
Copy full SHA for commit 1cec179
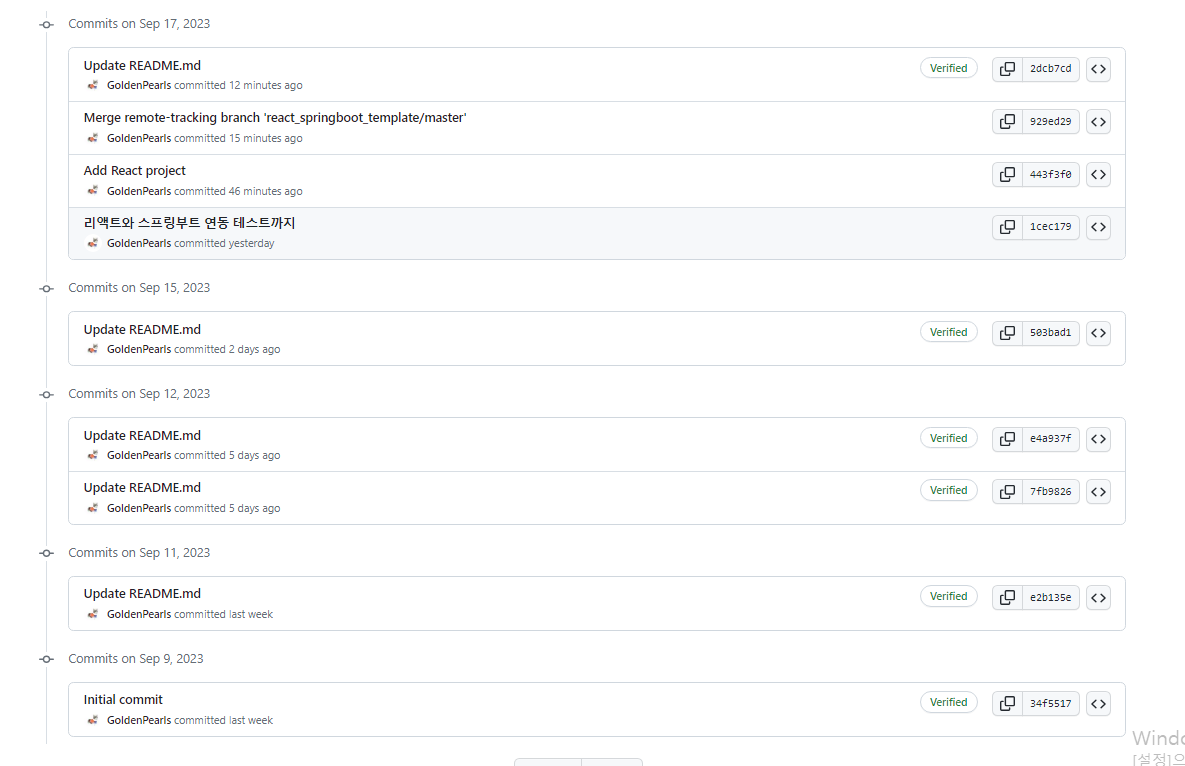[1008, 227]
